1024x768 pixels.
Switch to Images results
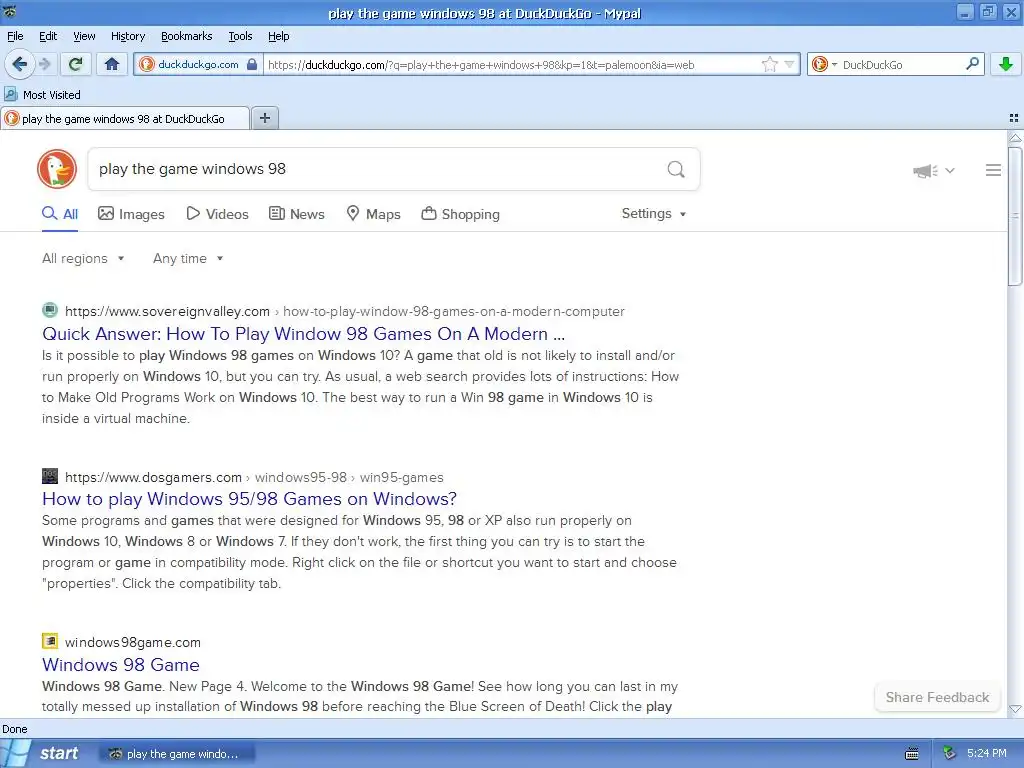131,214
